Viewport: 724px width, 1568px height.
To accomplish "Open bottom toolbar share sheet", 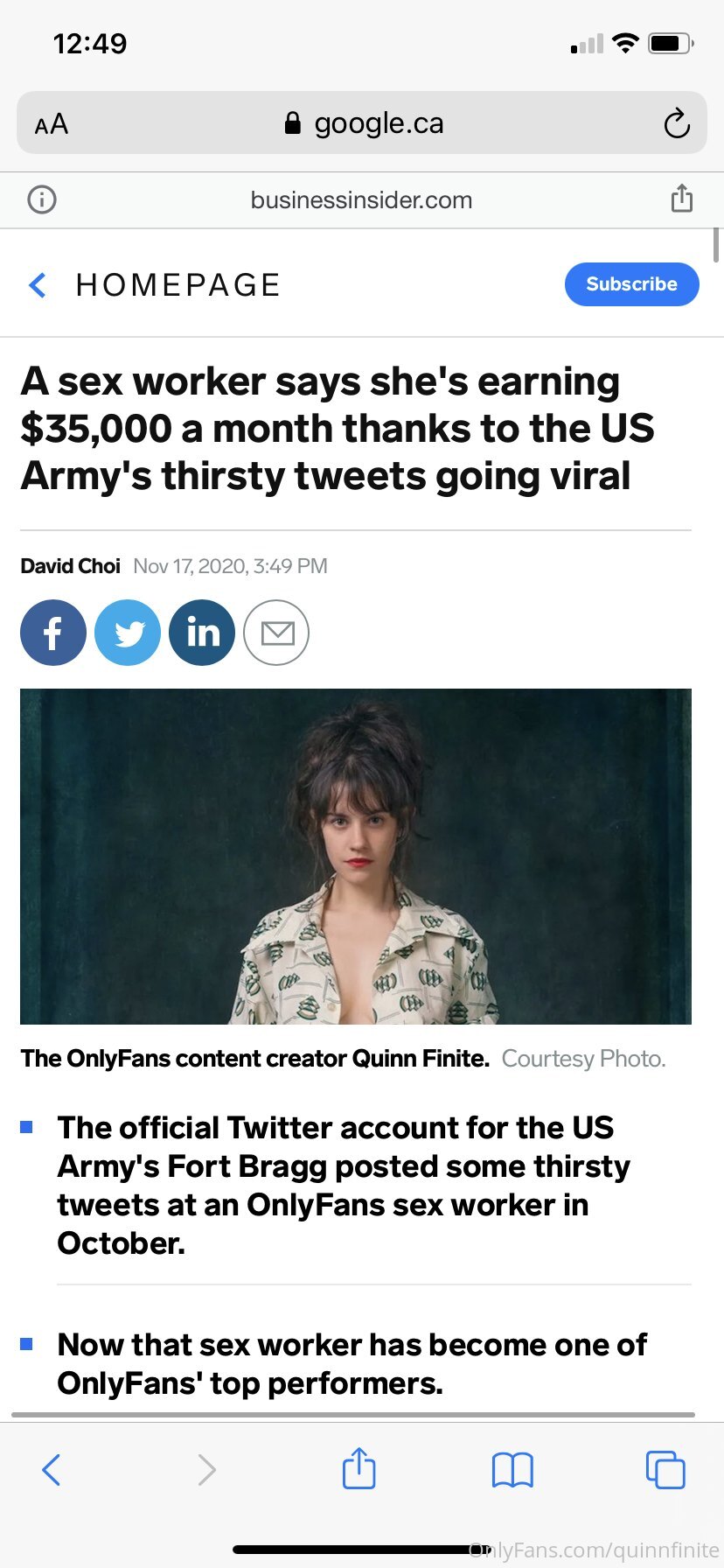I will [x=359, y=1468].
